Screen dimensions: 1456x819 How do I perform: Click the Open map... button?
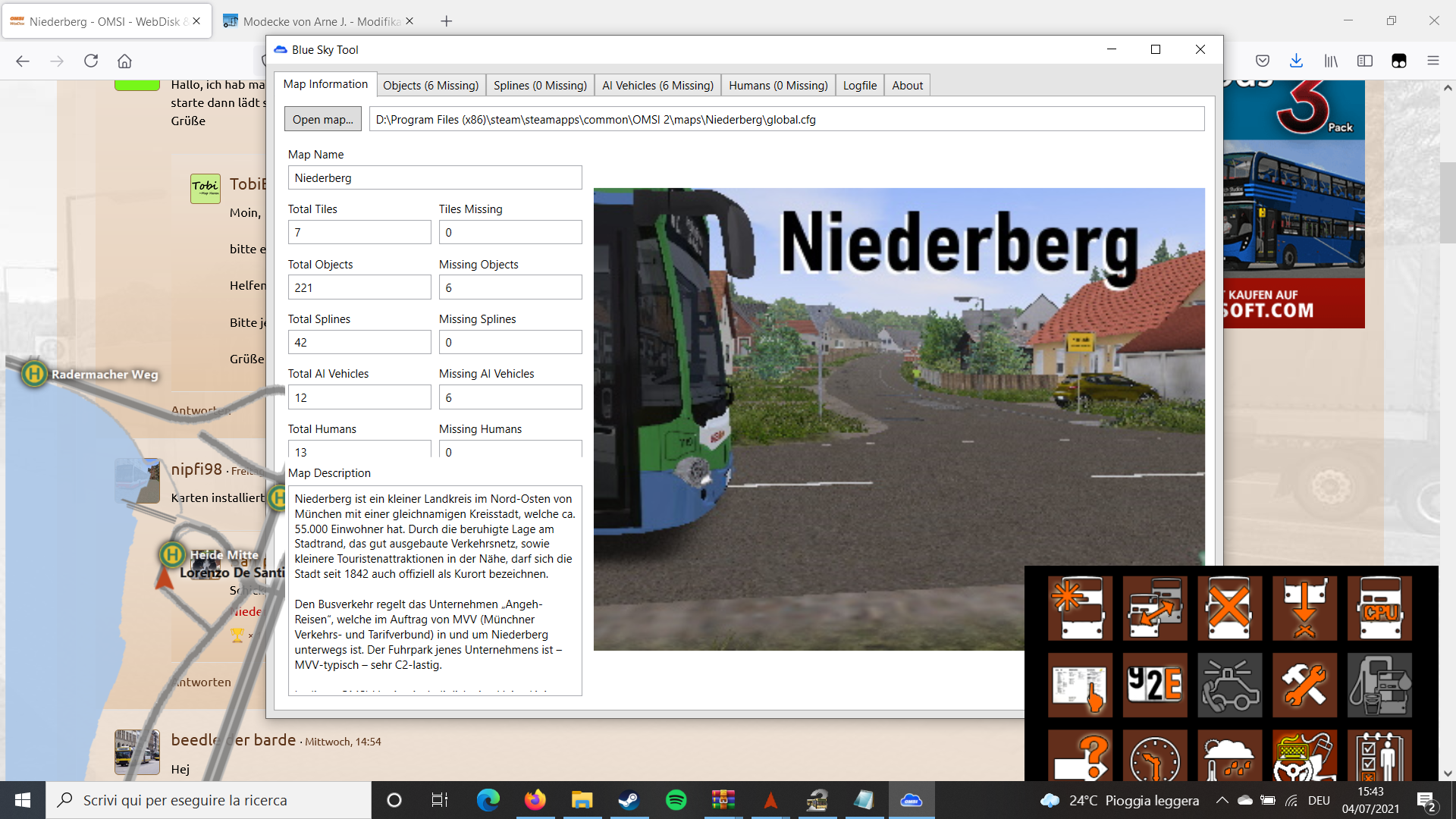click(322, 119)
